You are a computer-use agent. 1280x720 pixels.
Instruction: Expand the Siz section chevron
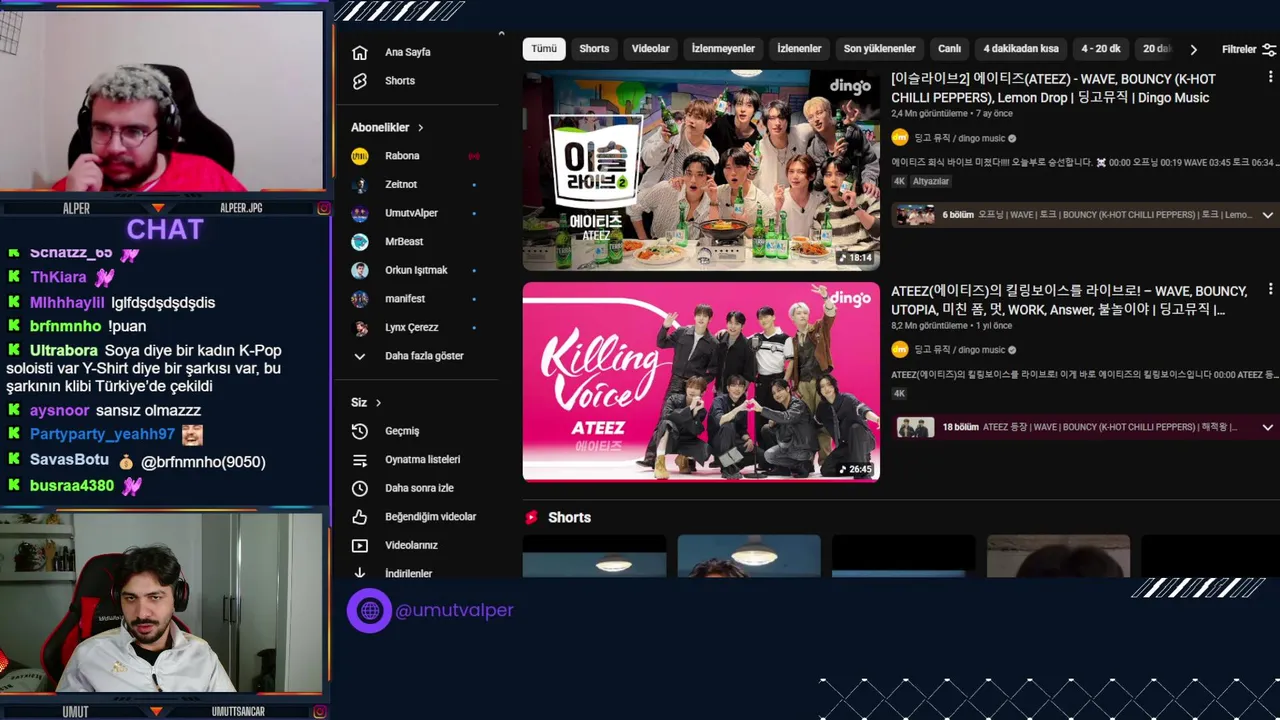pyautogui.click(x=378, y=403)
